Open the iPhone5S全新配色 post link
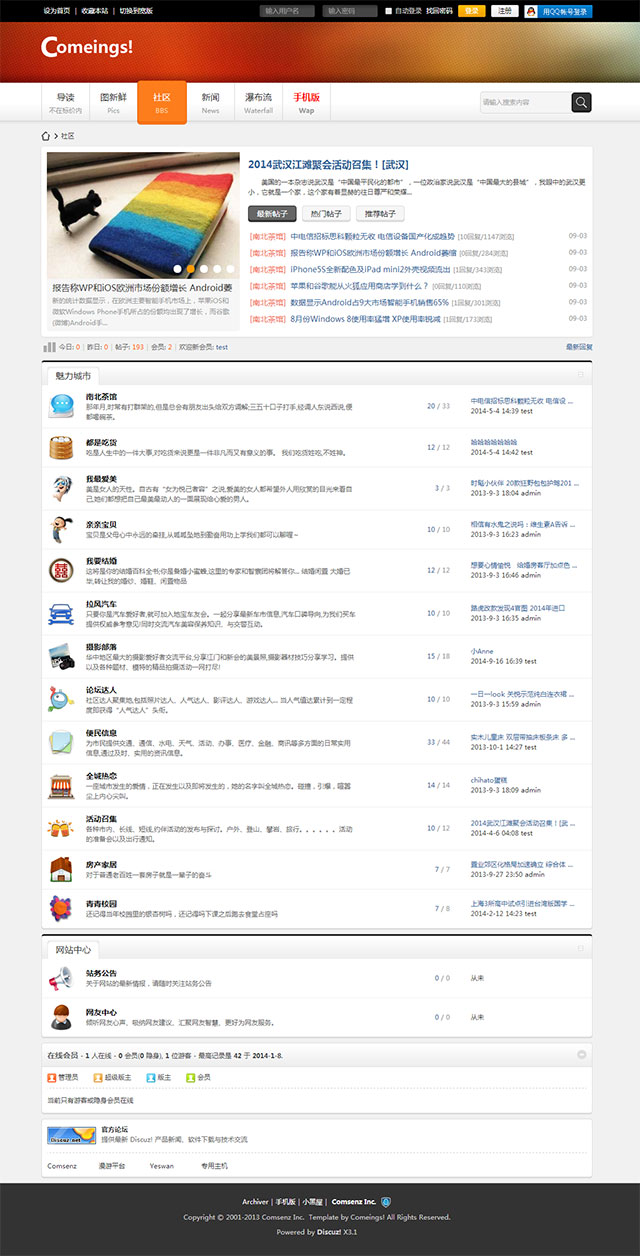This screenshot has width=640, height=1256. coord(370,269)
